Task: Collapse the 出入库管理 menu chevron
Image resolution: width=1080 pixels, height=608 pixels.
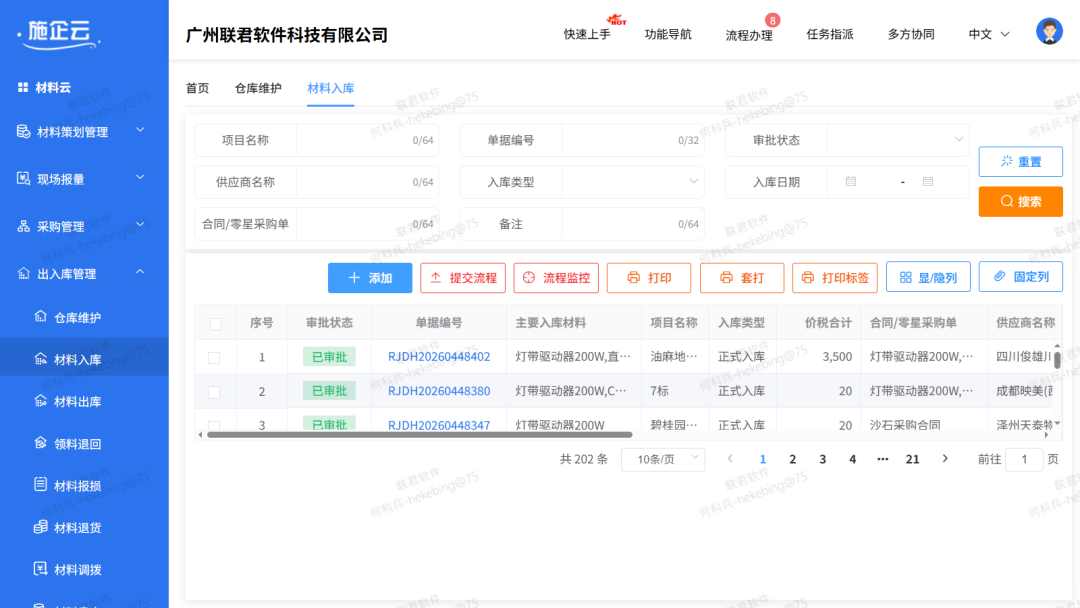Action: click(140, 272)
